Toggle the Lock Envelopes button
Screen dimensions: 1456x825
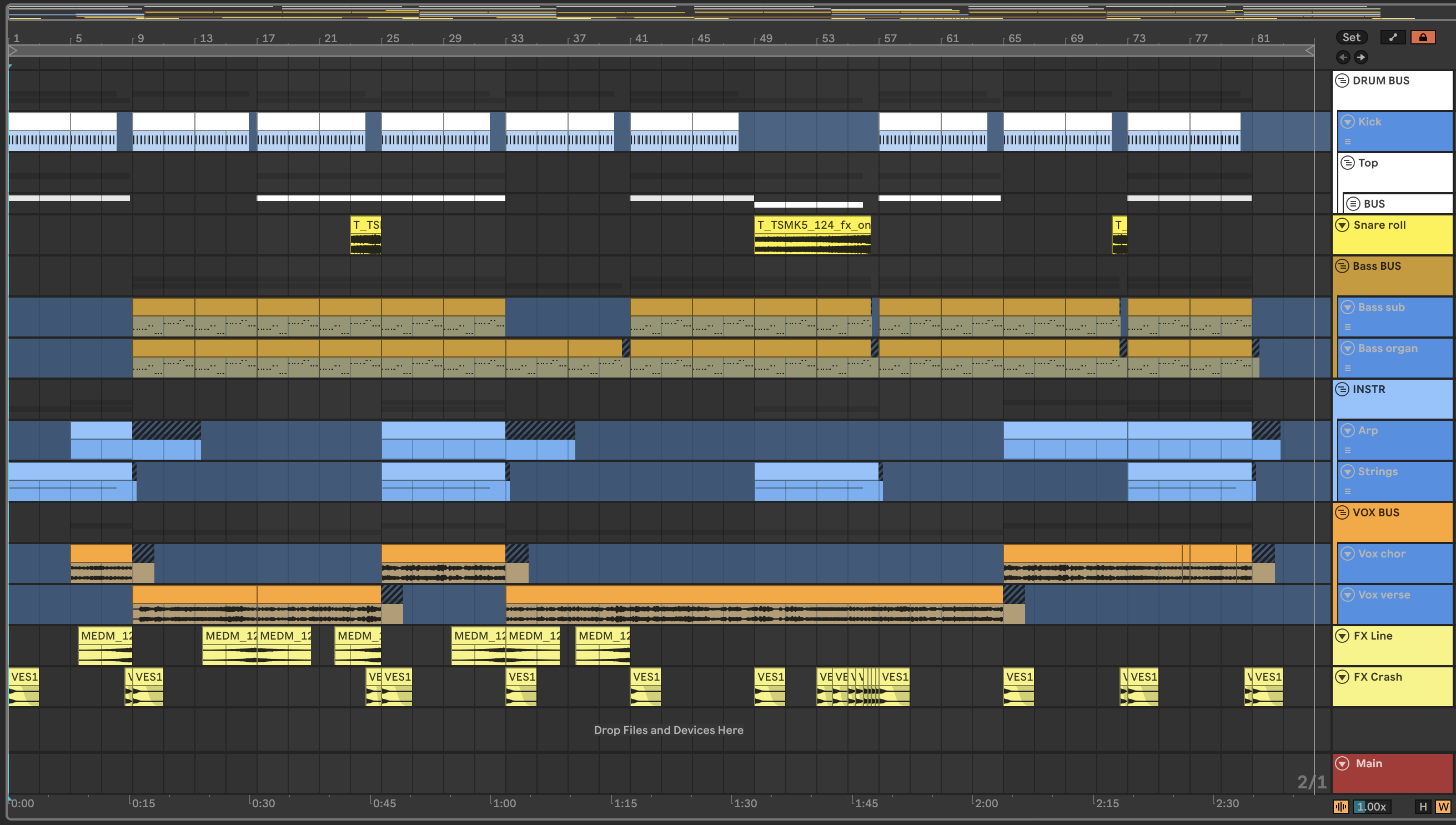click(1423, 37)
